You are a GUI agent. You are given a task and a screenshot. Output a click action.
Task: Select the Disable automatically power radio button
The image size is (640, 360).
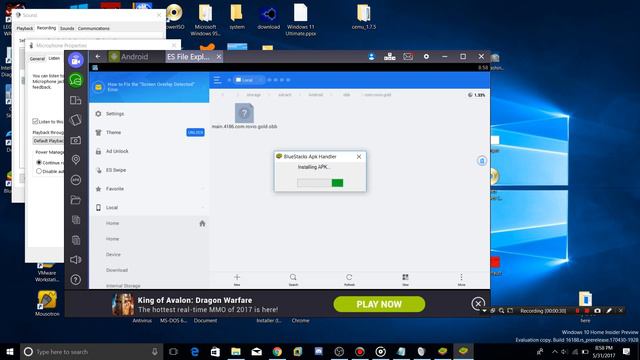tap(39, 171)
